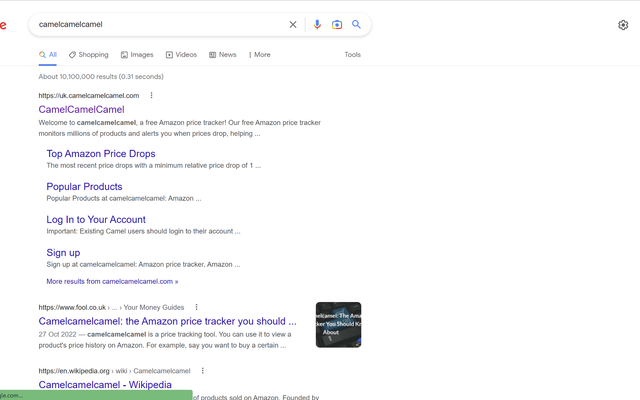Open the Tools filter options
This screenshot has height=400, width=640.
click(352, 55)
